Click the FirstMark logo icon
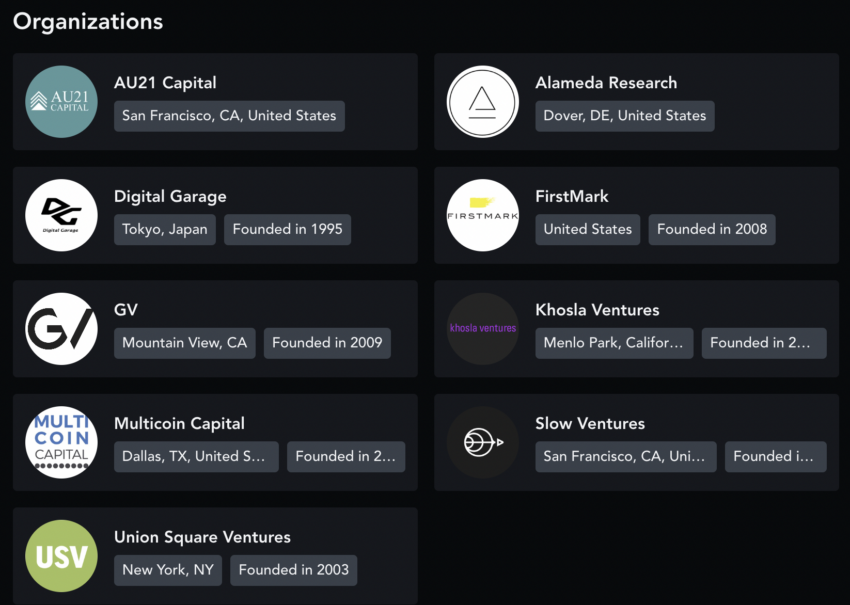This screenshot has width=850, height=605. pyautogui.click(x=482, y=215)
